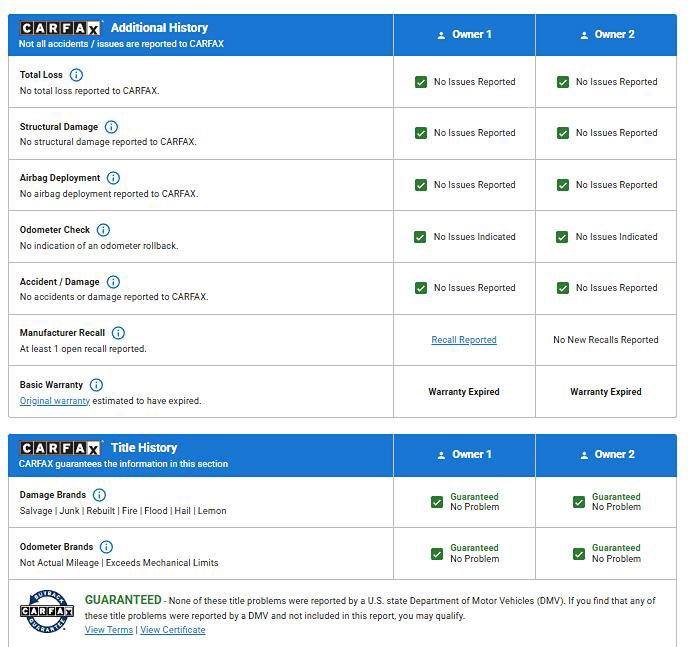This screenshot has width=688, height=647.
Task: Click the View Terms link
Action: [x=109, y=630]
